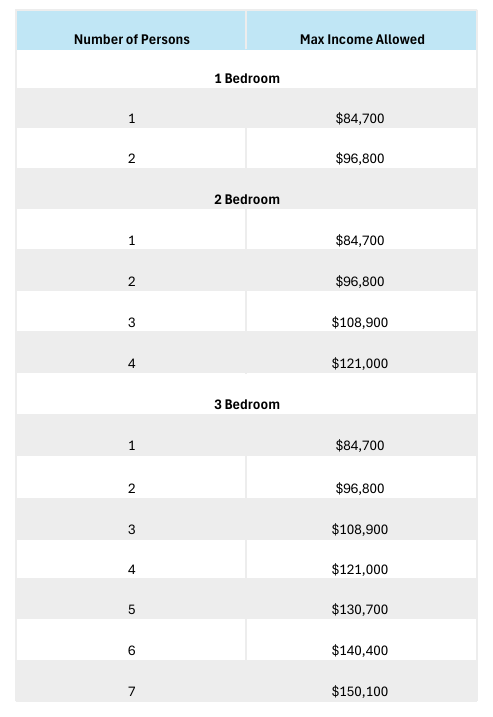The width and height of the screenshot is (493, 717).
Task: Click the Number of Persons column header
Action: coord(132,39)
